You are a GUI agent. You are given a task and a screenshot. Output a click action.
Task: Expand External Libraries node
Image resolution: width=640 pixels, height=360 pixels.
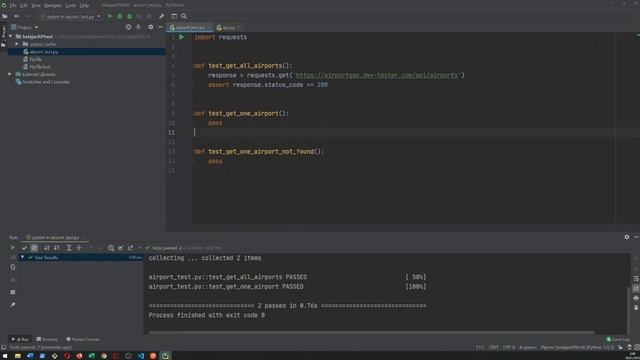(x=10, y=74)
